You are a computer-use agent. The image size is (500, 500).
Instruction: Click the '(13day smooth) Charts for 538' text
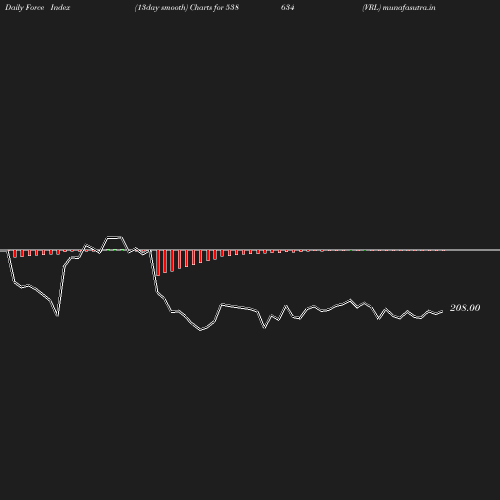(187, 8)
